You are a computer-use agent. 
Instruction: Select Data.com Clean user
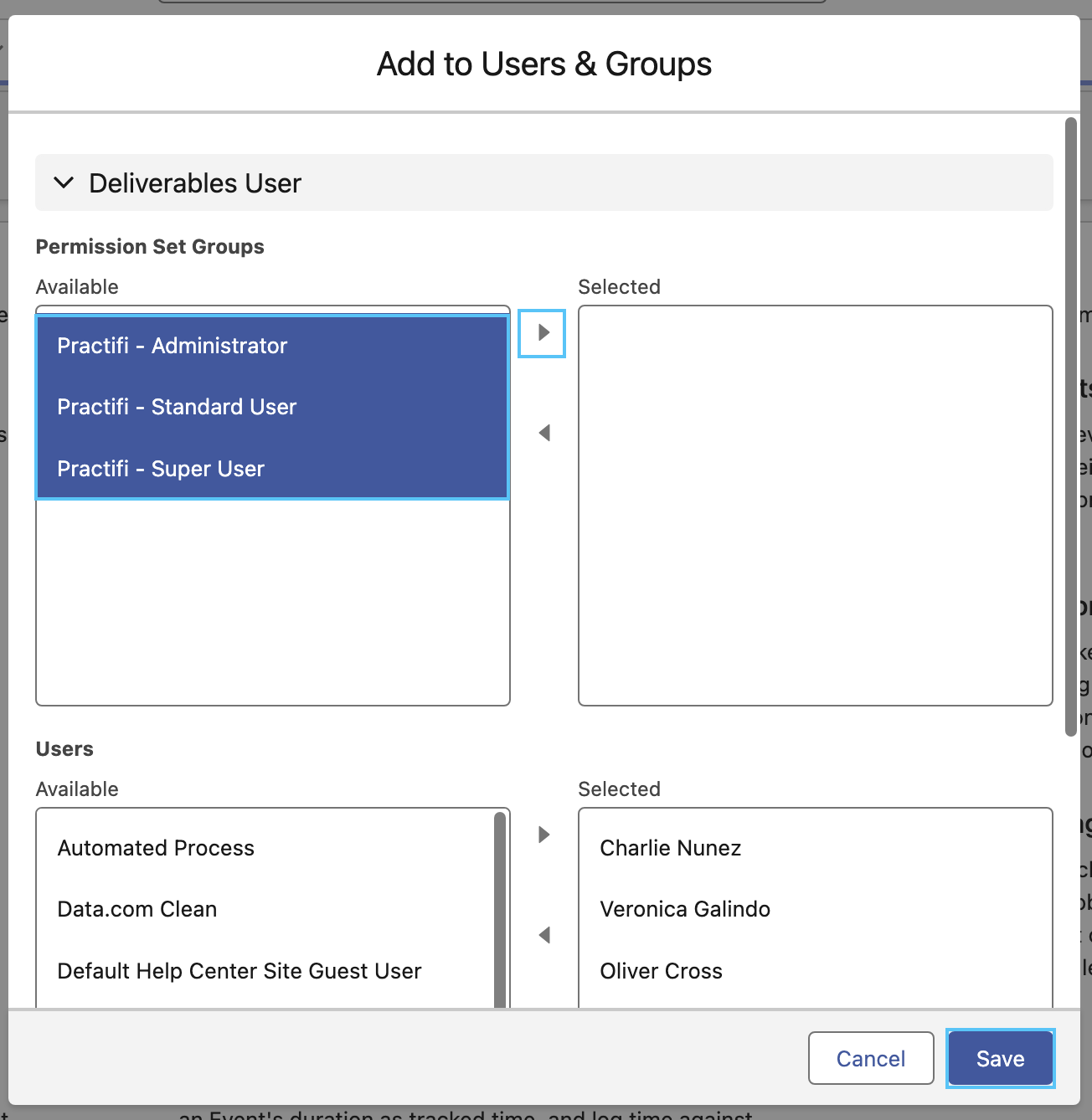[x=265, y=909]
